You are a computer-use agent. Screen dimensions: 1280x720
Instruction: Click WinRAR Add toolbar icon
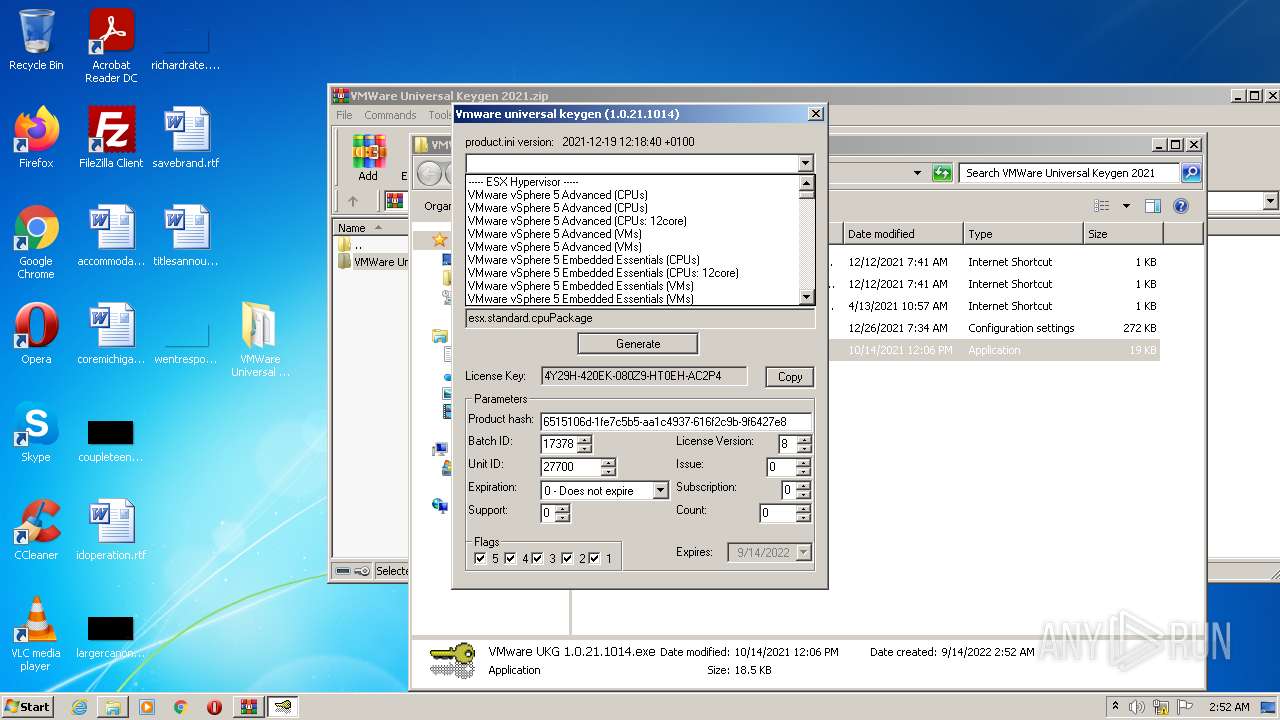(x=368, y=158)
